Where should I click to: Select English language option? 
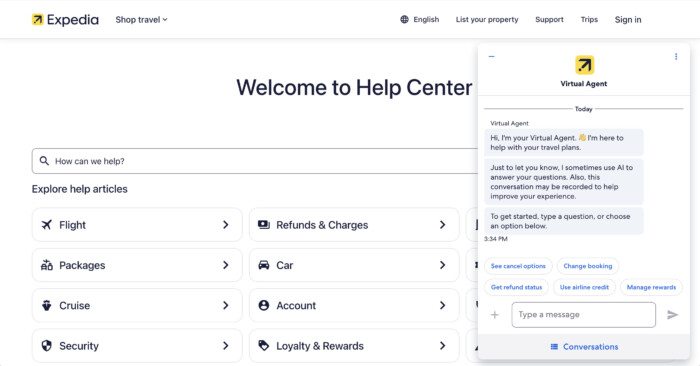(426, 20)
